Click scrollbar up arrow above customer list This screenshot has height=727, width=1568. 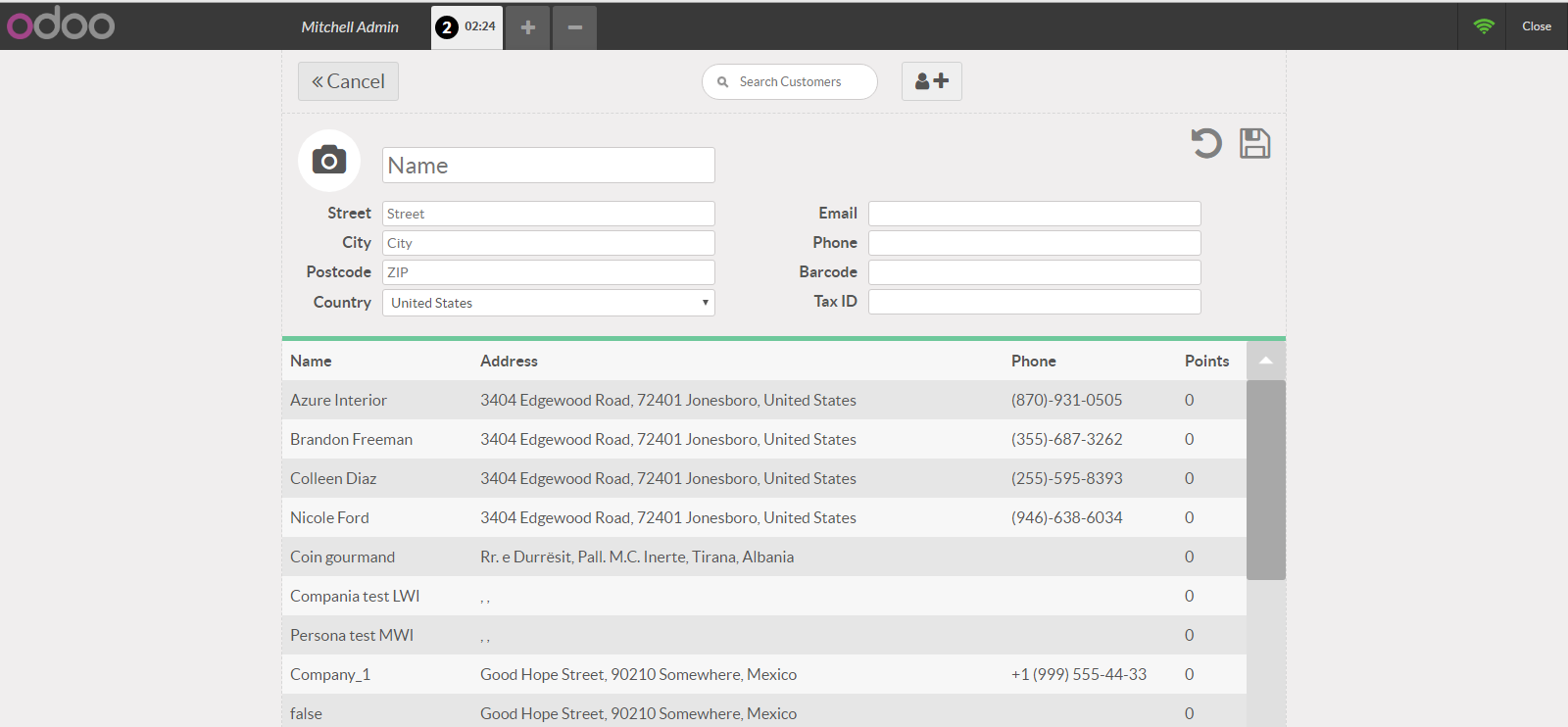pos(1266,361)
